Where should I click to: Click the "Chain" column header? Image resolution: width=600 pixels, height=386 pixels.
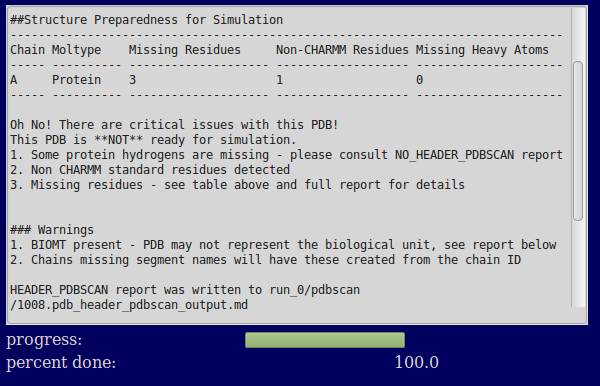pyautogui.click(x=28, y=50)
